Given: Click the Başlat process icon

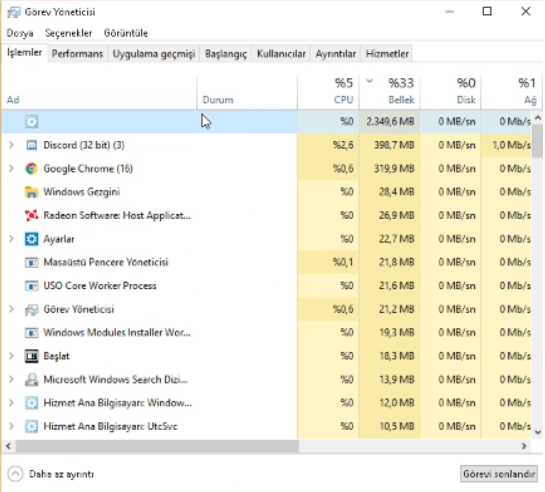Looking at the screenshot, I should tap(31, 356).
